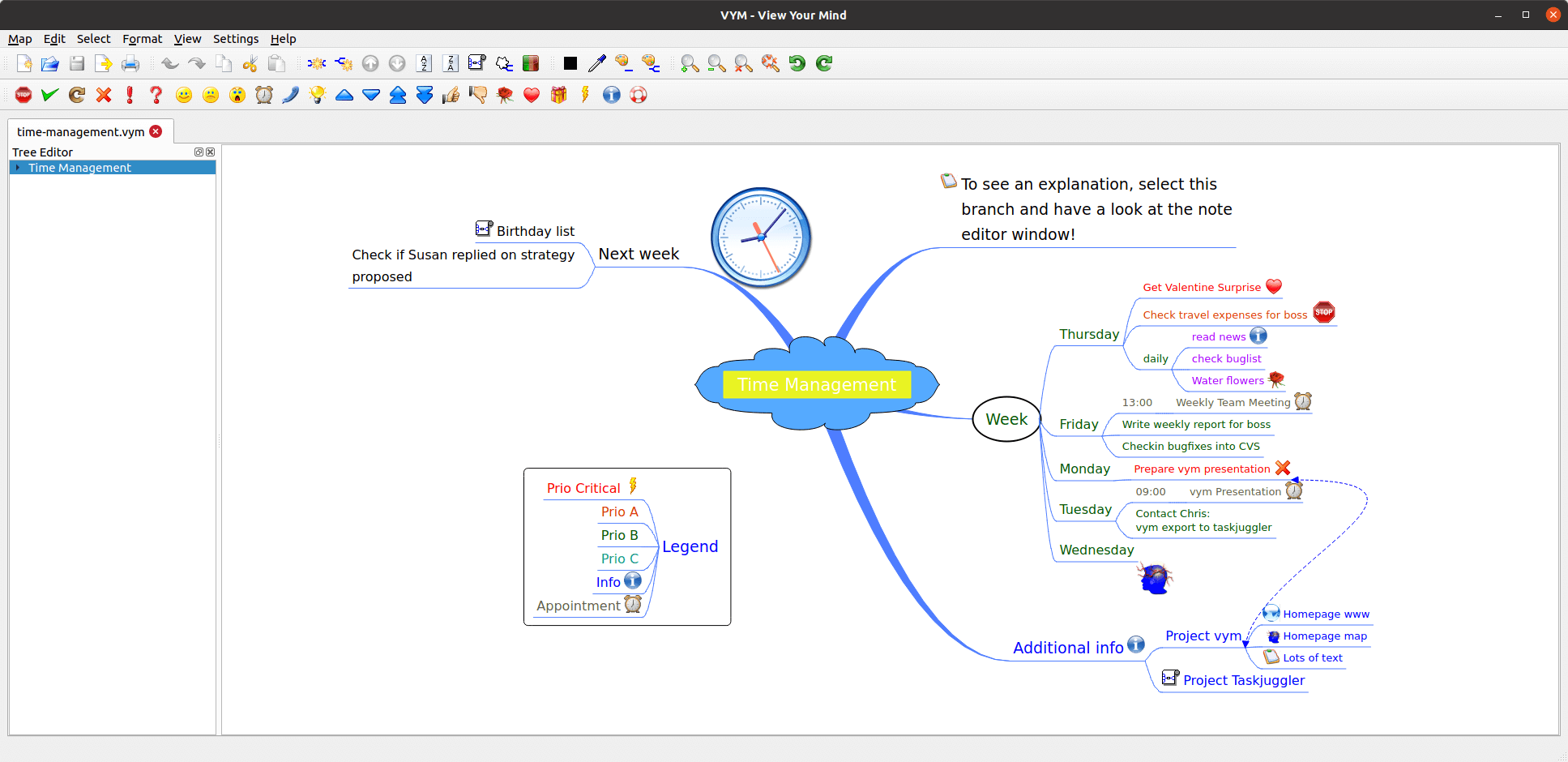Click the Move branch up icon

(x=370, y=63)
